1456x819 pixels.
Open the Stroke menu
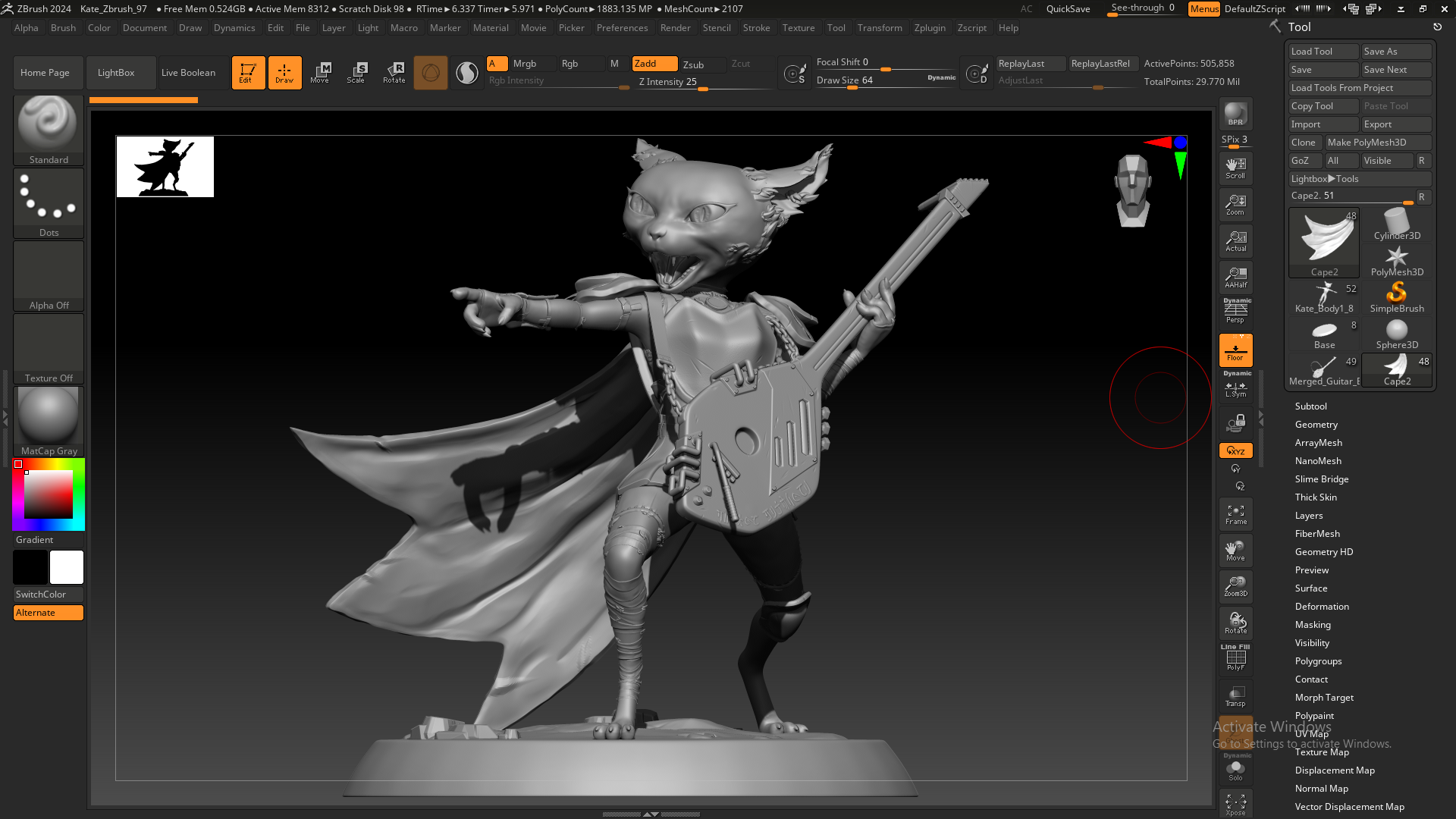point(756,28)
